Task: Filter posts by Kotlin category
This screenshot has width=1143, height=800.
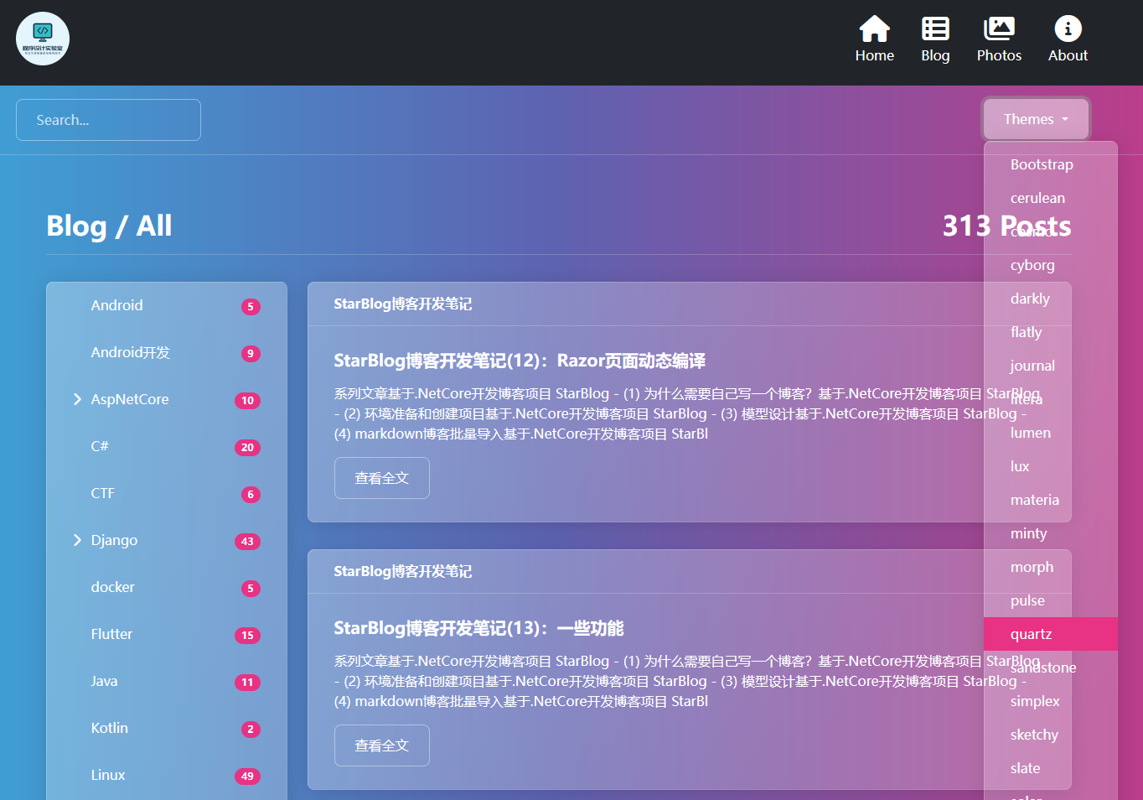Action: pyautogui.click(x=109, y=728)
